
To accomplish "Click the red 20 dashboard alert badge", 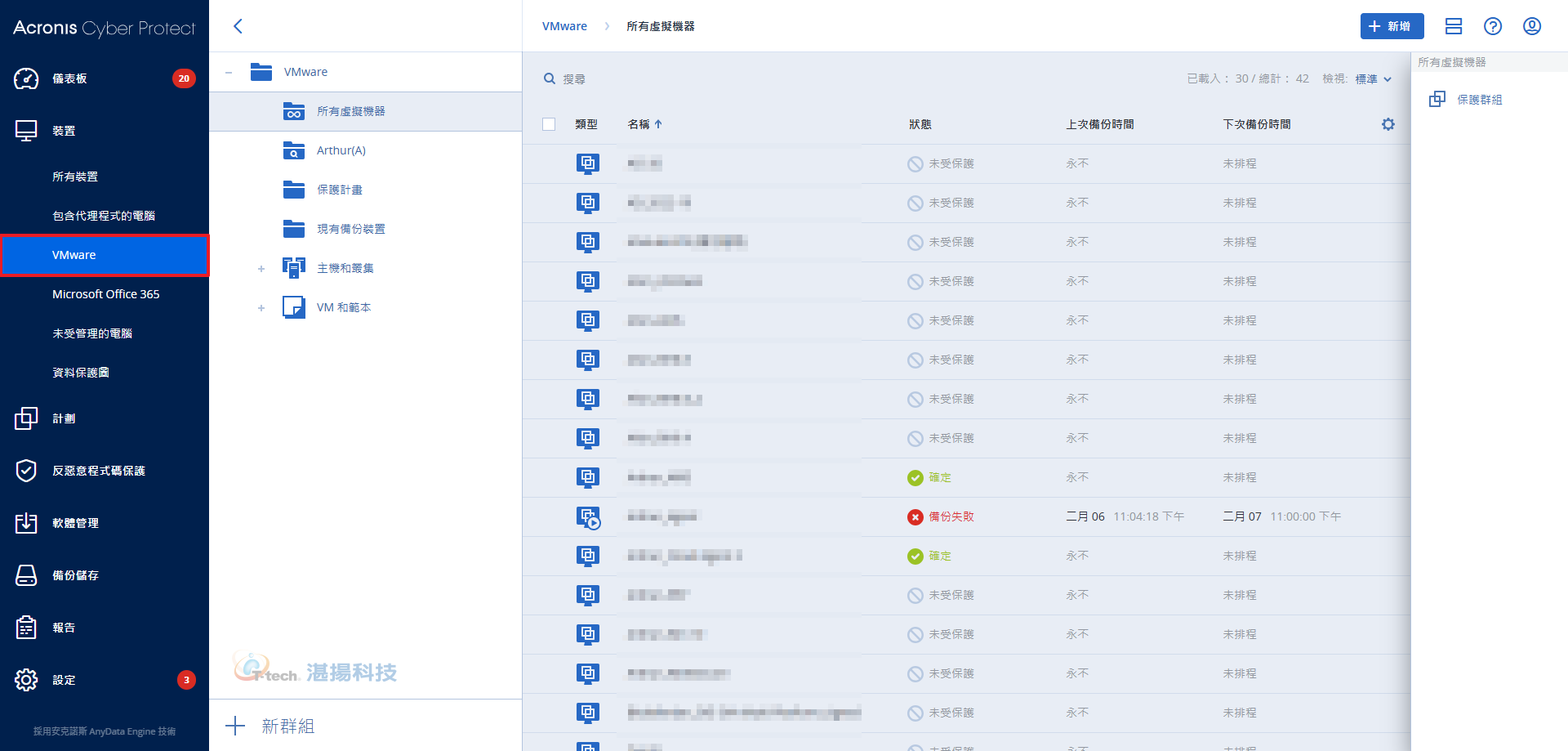I will point(184,78).
